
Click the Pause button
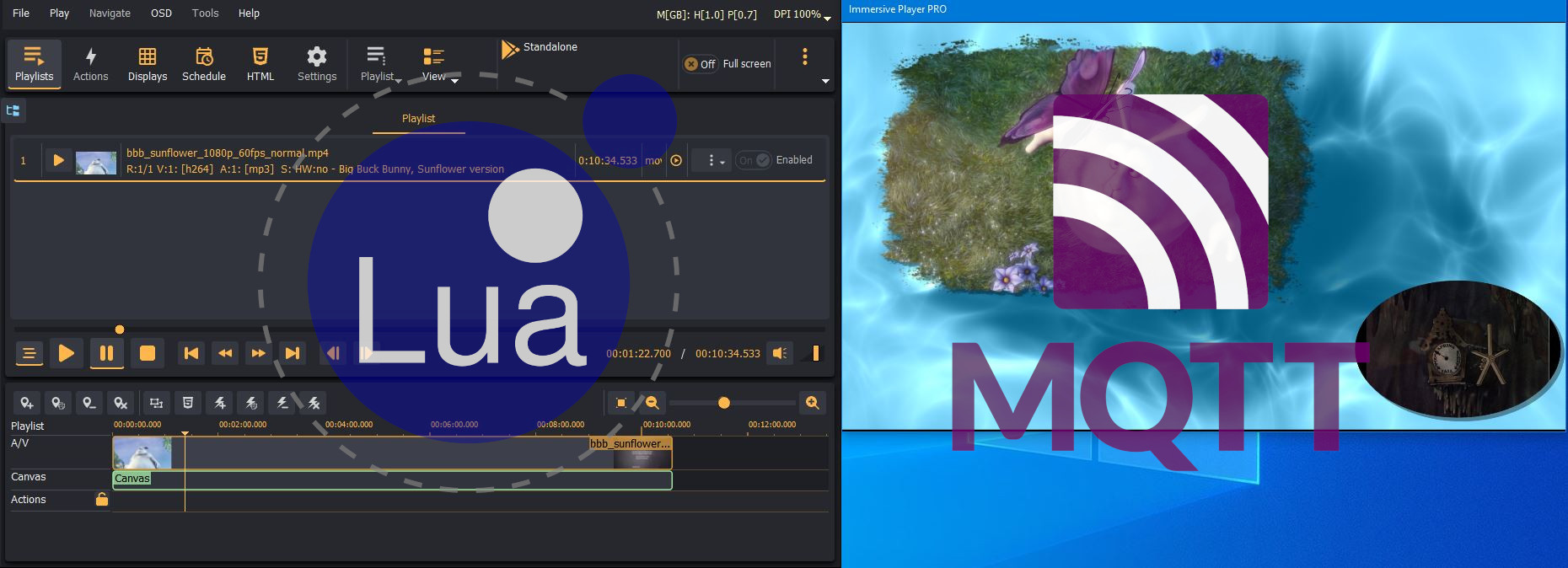tap(107, 353)
